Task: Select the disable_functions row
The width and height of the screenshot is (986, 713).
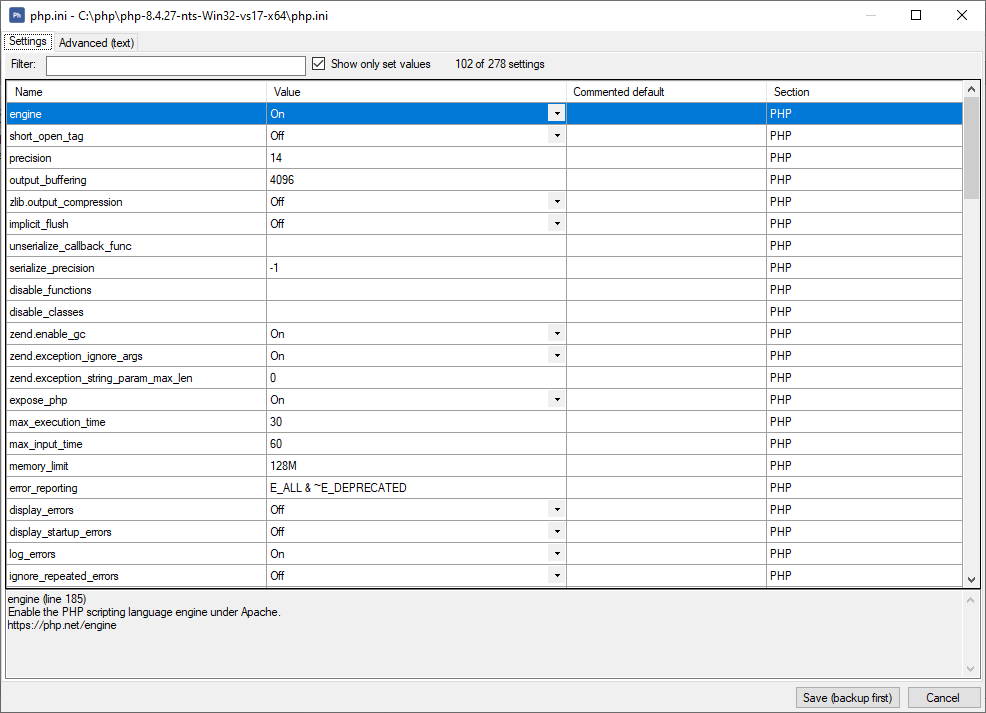Action: 485,290
